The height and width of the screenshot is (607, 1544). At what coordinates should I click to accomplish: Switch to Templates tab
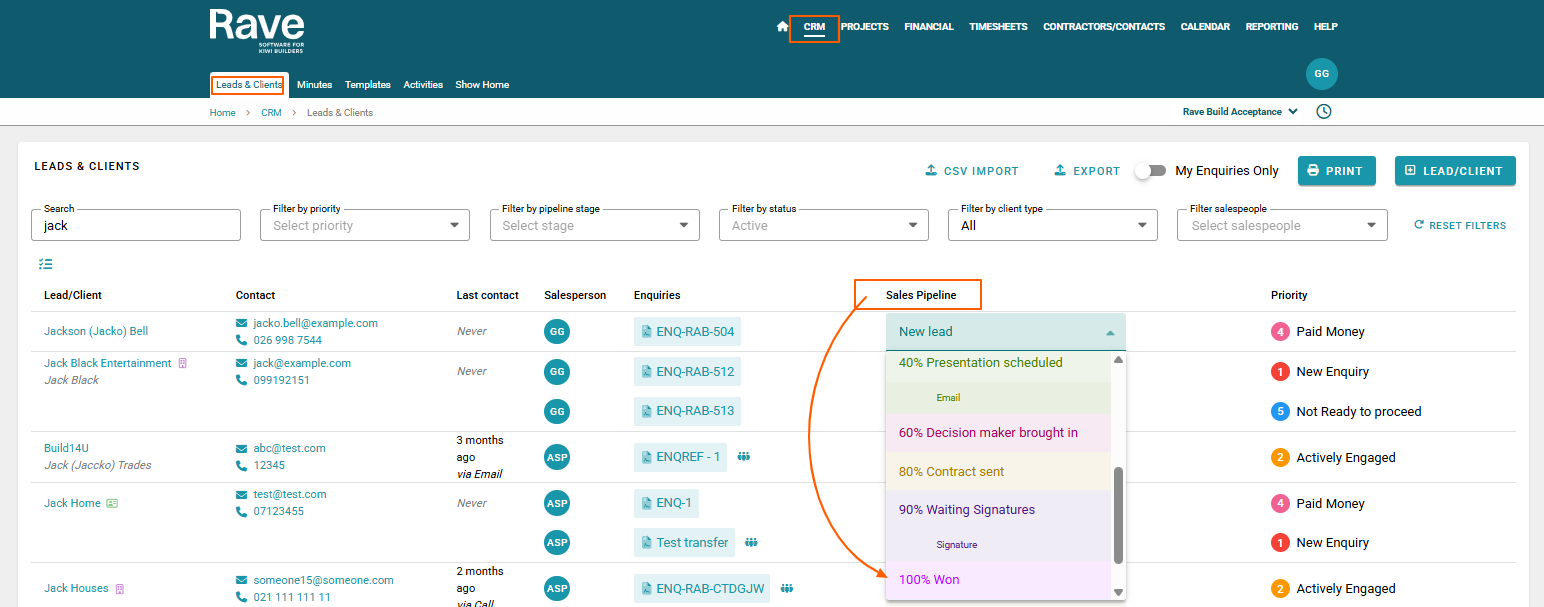(x=368, y=85)
